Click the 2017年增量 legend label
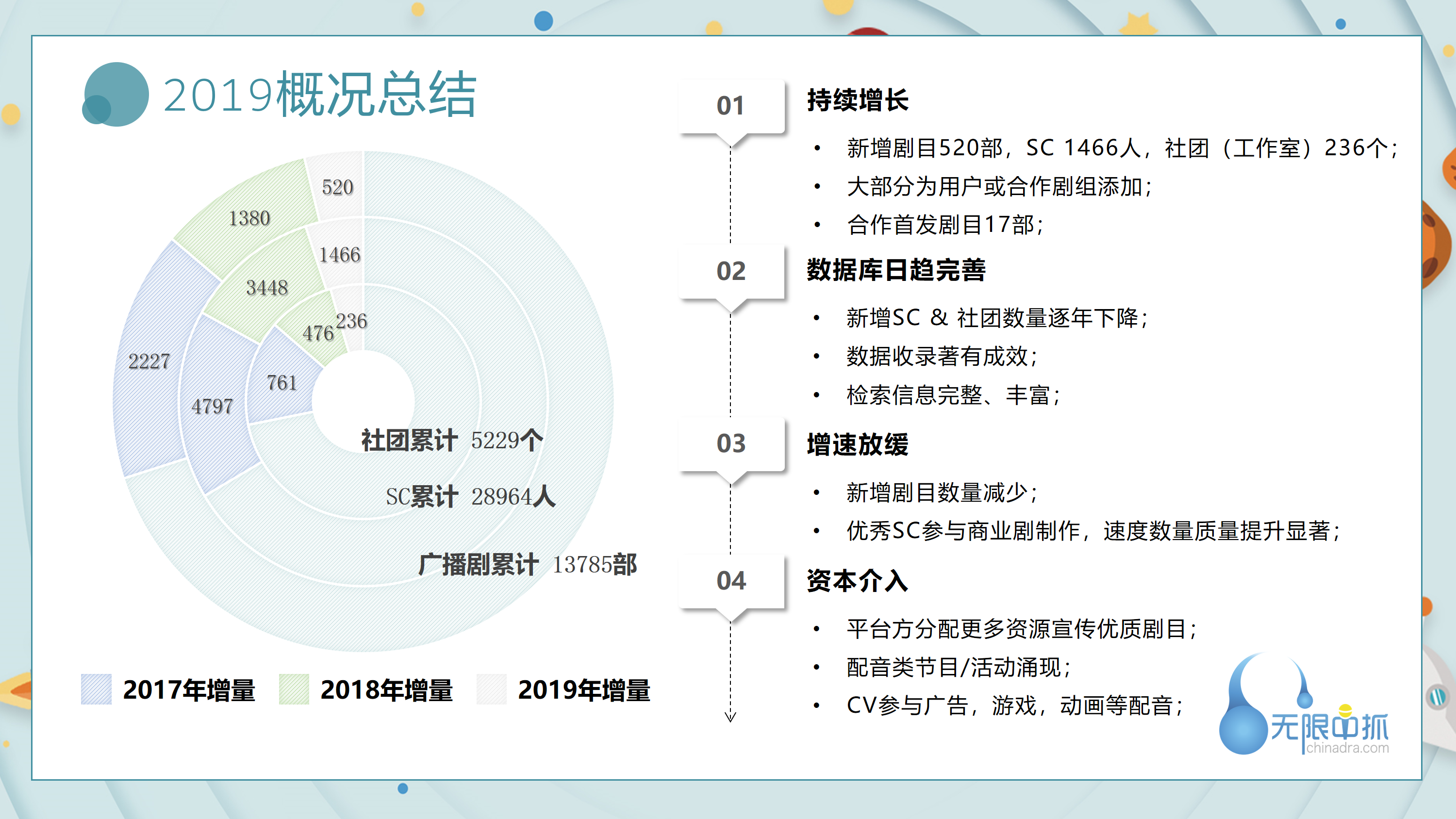1456x819 pixels. tap(189, 690)
